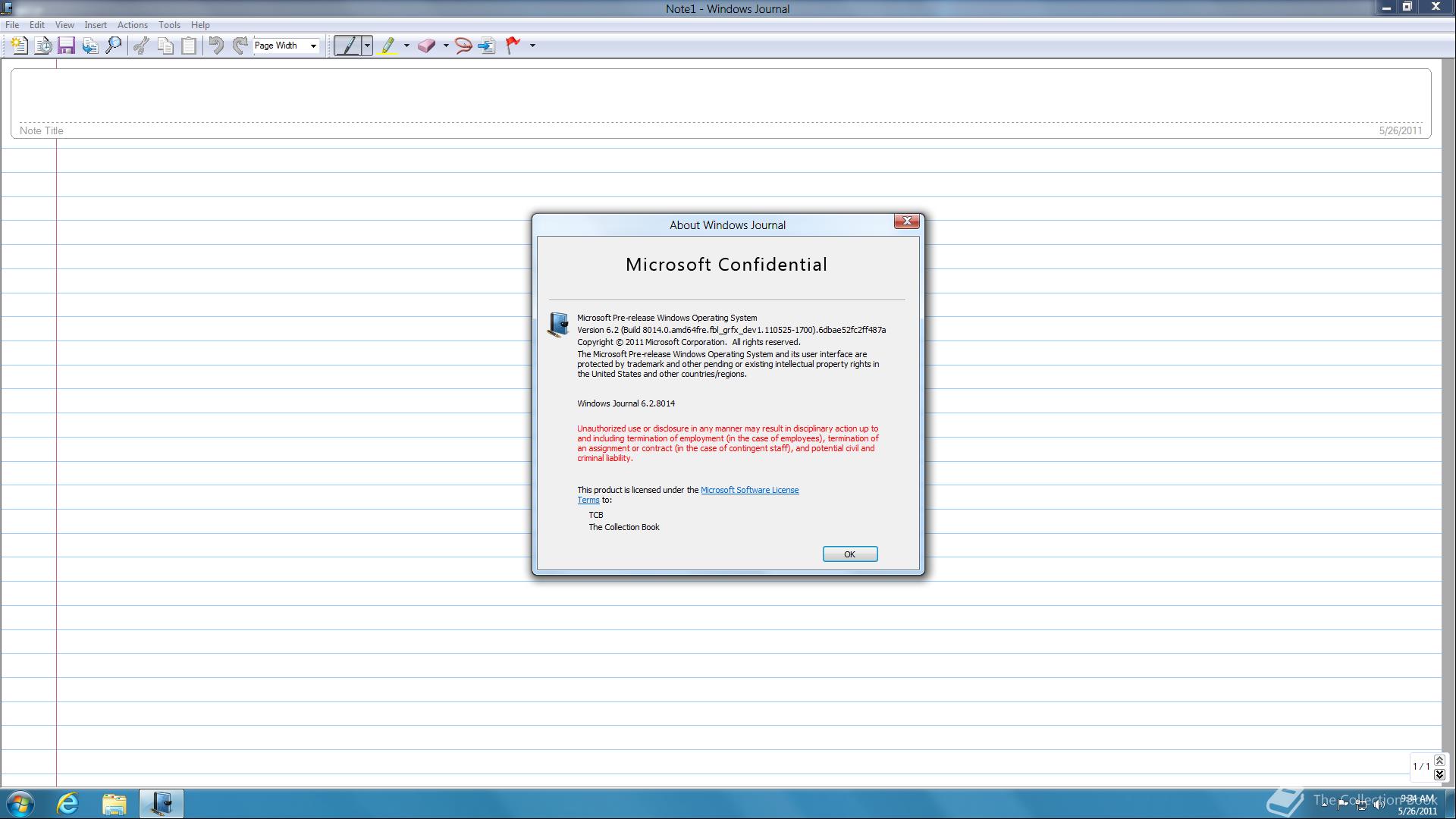1456x819 pixels.
Task: Select the Lasso selection tool
Action: [x=463, y=45]
